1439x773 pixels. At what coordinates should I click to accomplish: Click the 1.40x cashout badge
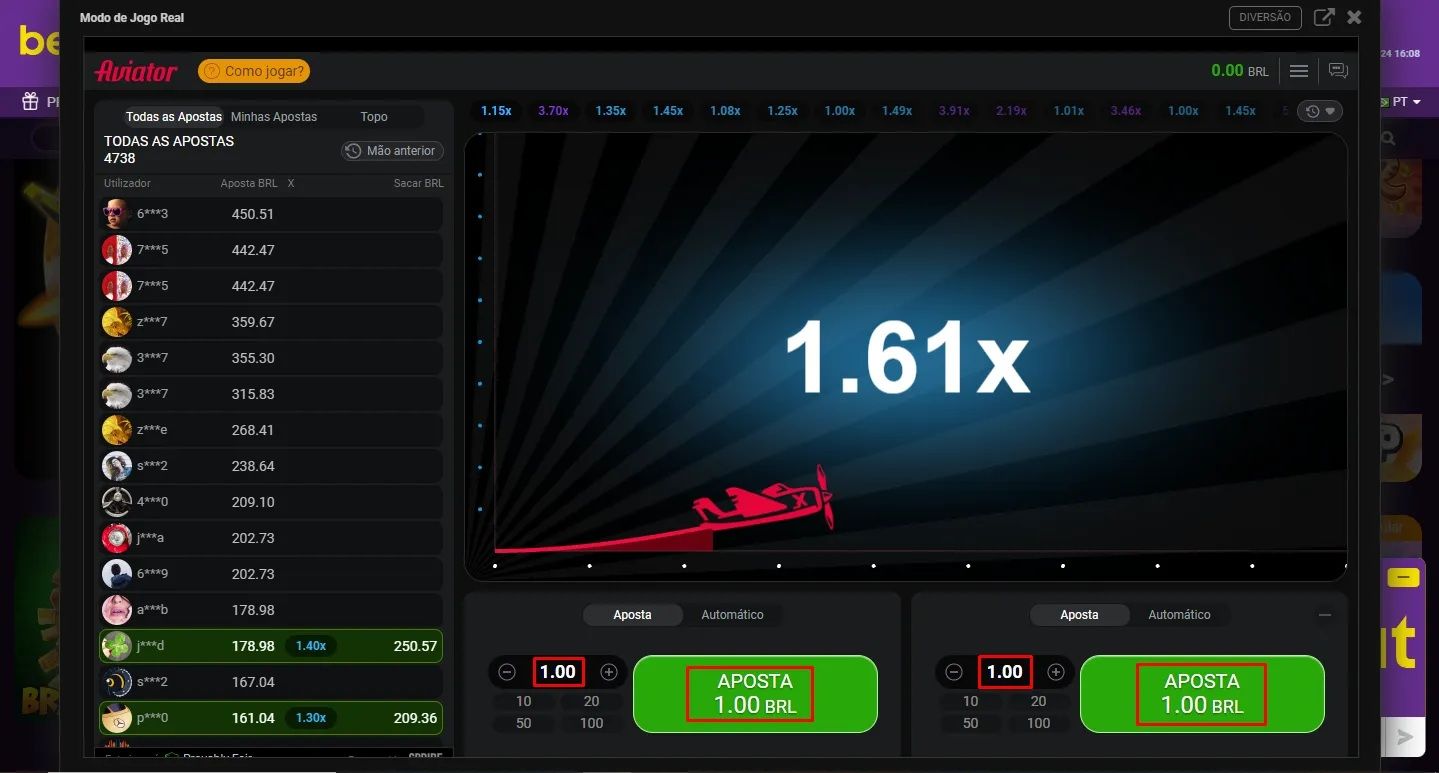311,646
